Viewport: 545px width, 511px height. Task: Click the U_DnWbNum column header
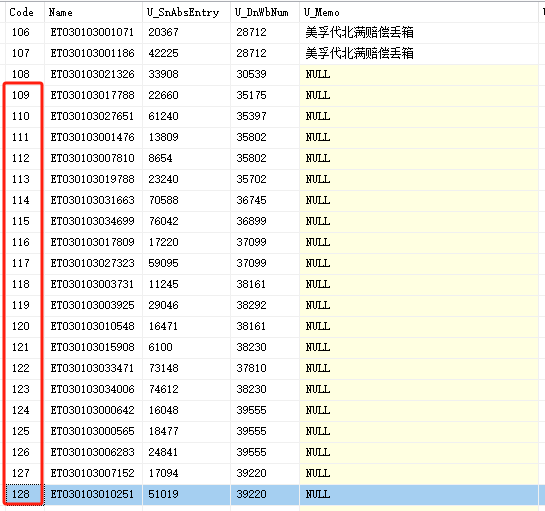tap(265, 13)
